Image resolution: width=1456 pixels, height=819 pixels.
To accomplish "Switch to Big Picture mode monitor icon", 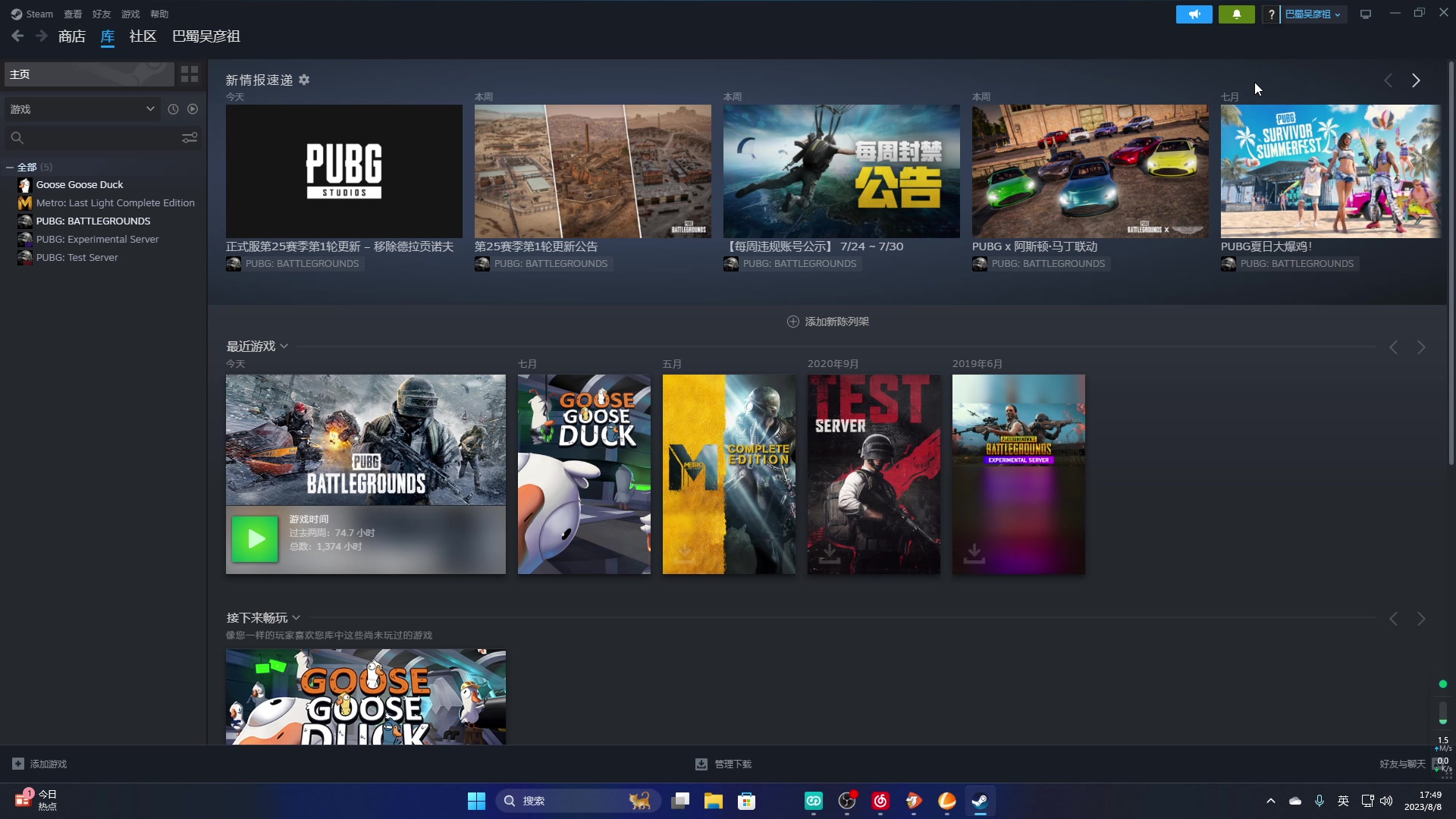I will tap(1366, 14).
